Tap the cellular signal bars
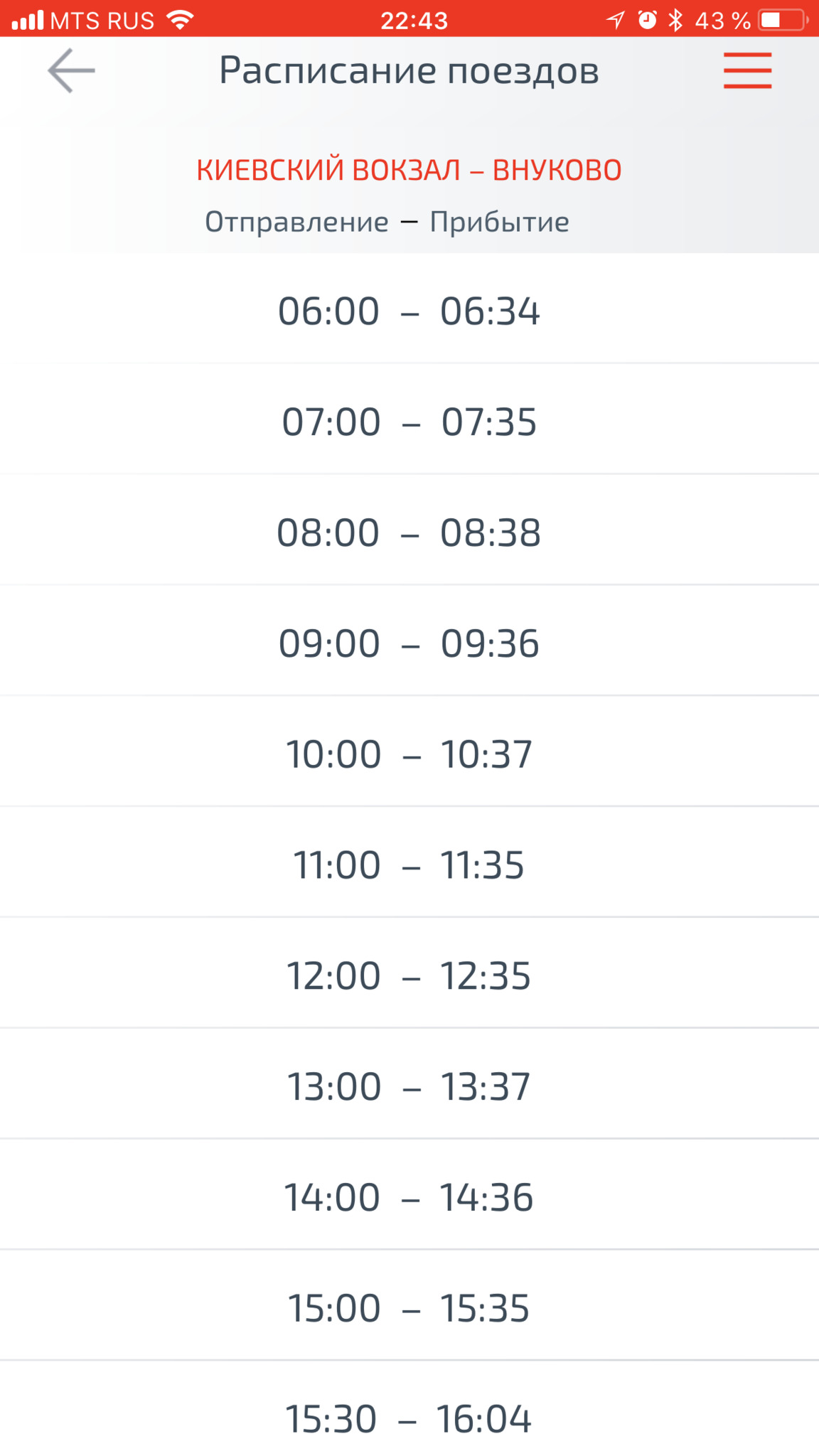Screen dimensions: 819x1456 pos(28,20)
